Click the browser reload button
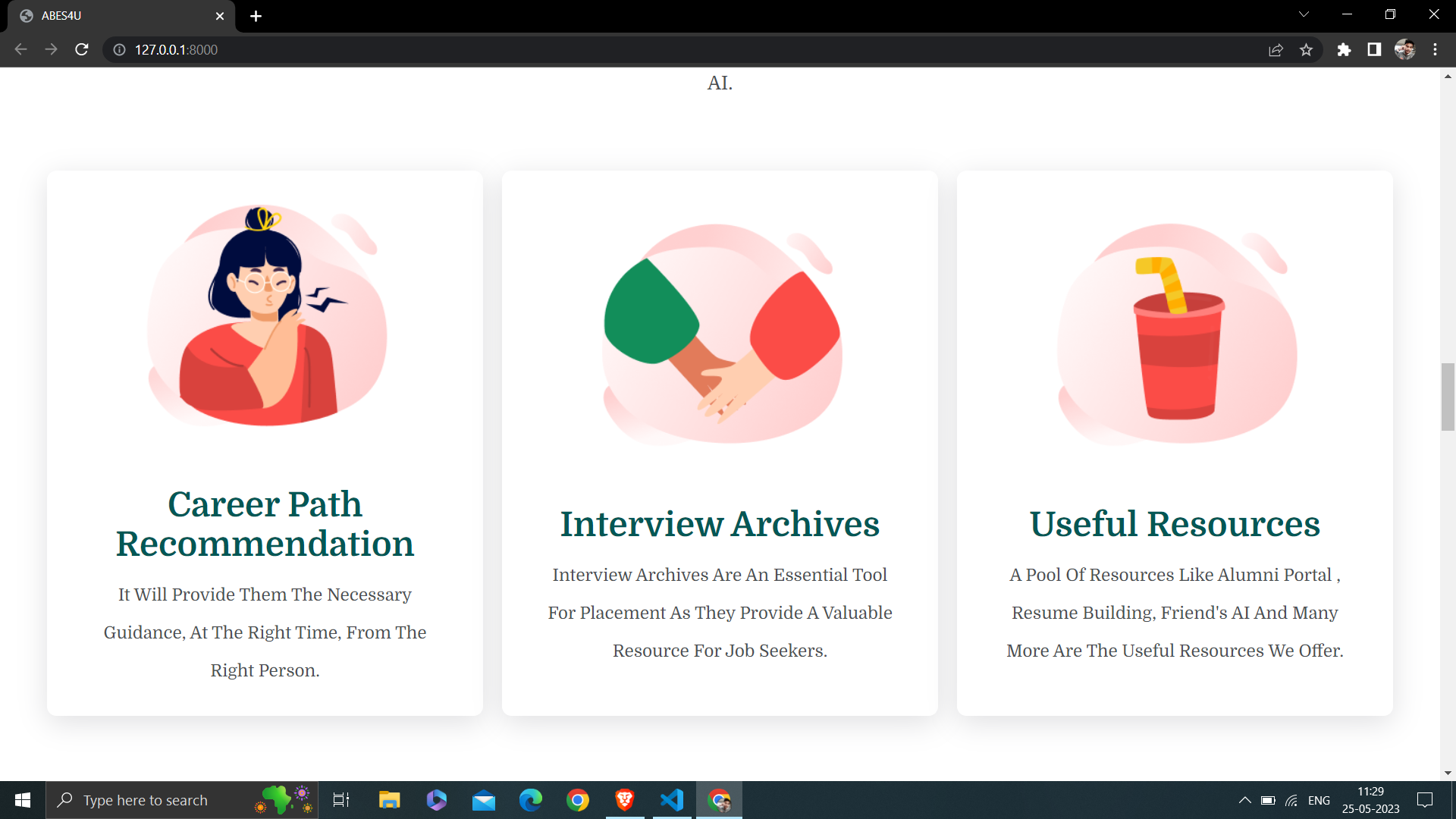 [82, 49]
